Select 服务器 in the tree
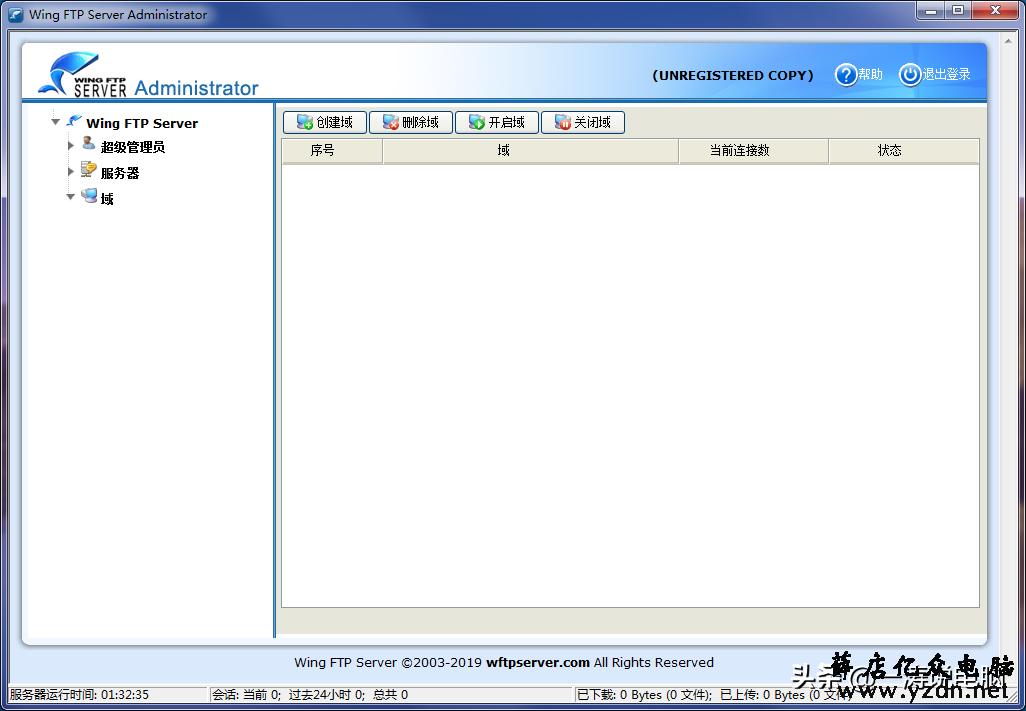 [x=120, y=173]
